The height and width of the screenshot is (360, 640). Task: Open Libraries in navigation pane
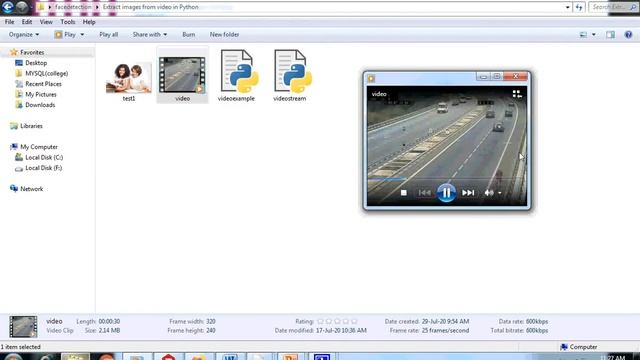click(x=31, y=126)
